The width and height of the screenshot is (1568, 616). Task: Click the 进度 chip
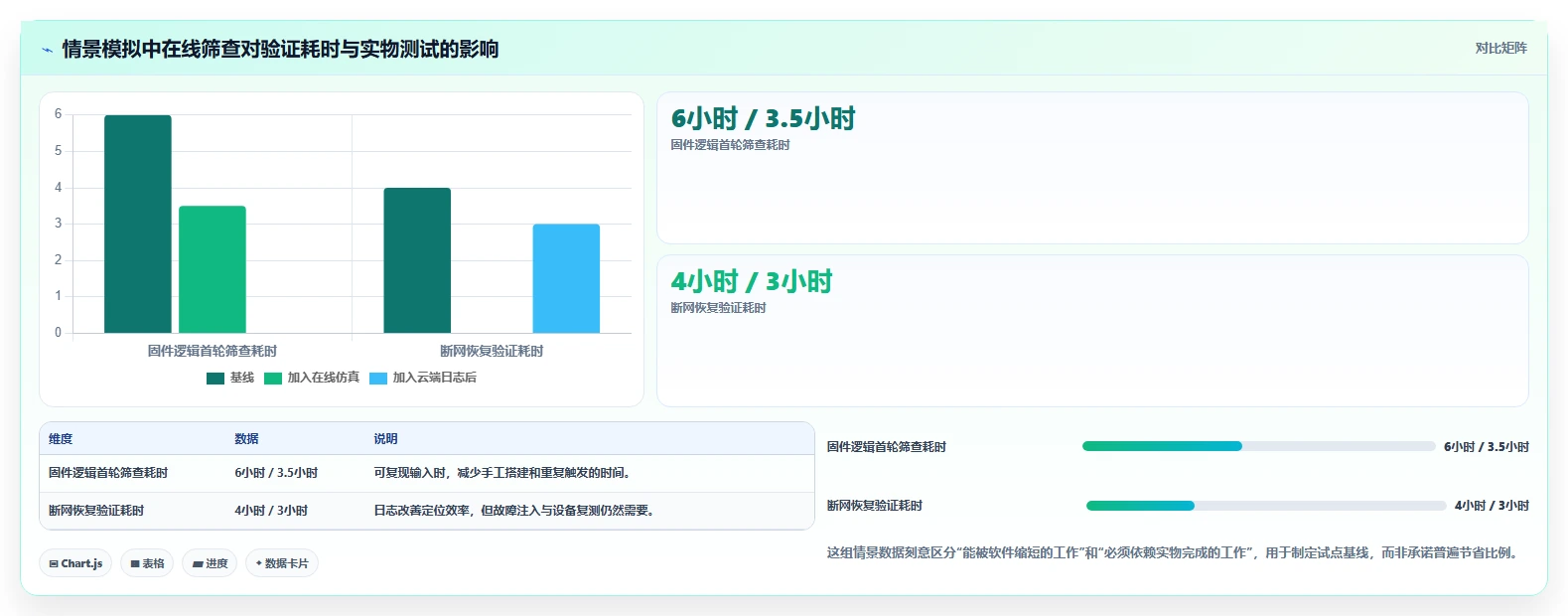click(x=210, y=563)
